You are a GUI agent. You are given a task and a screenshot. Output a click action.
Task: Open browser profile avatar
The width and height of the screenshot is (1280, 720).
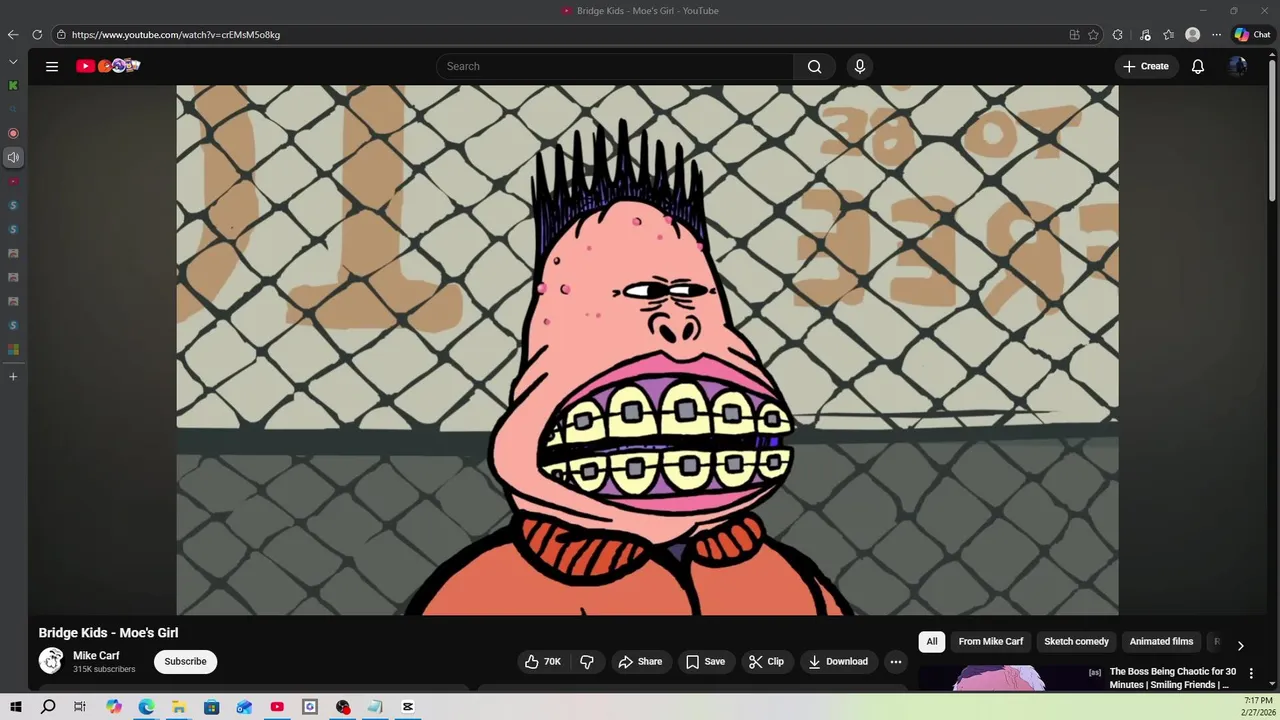point(1192,34)
